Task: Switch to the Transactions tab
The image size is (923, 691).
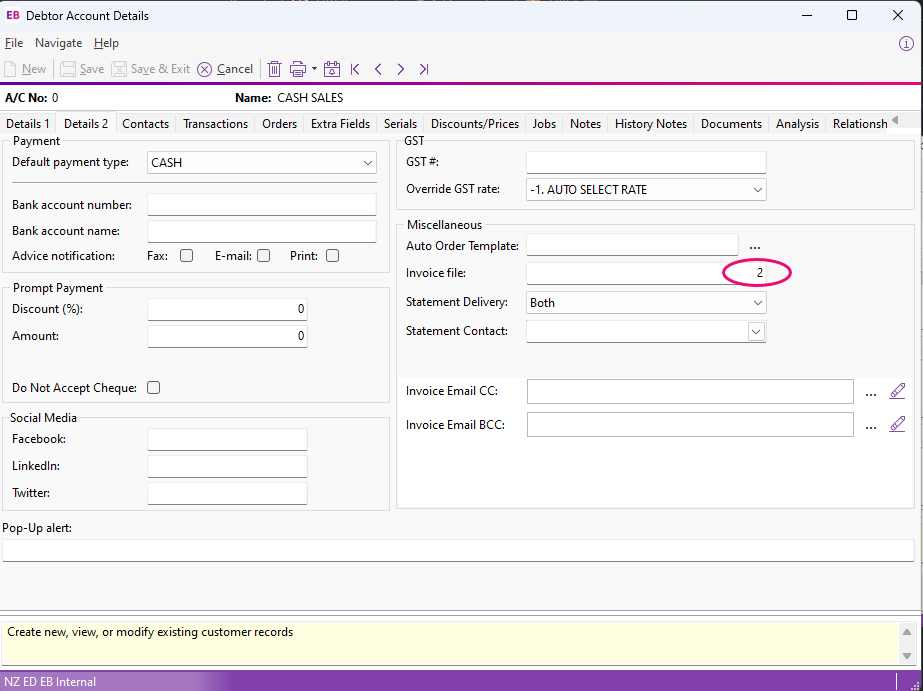Action: pyautogui.click(x=215, y=124)
